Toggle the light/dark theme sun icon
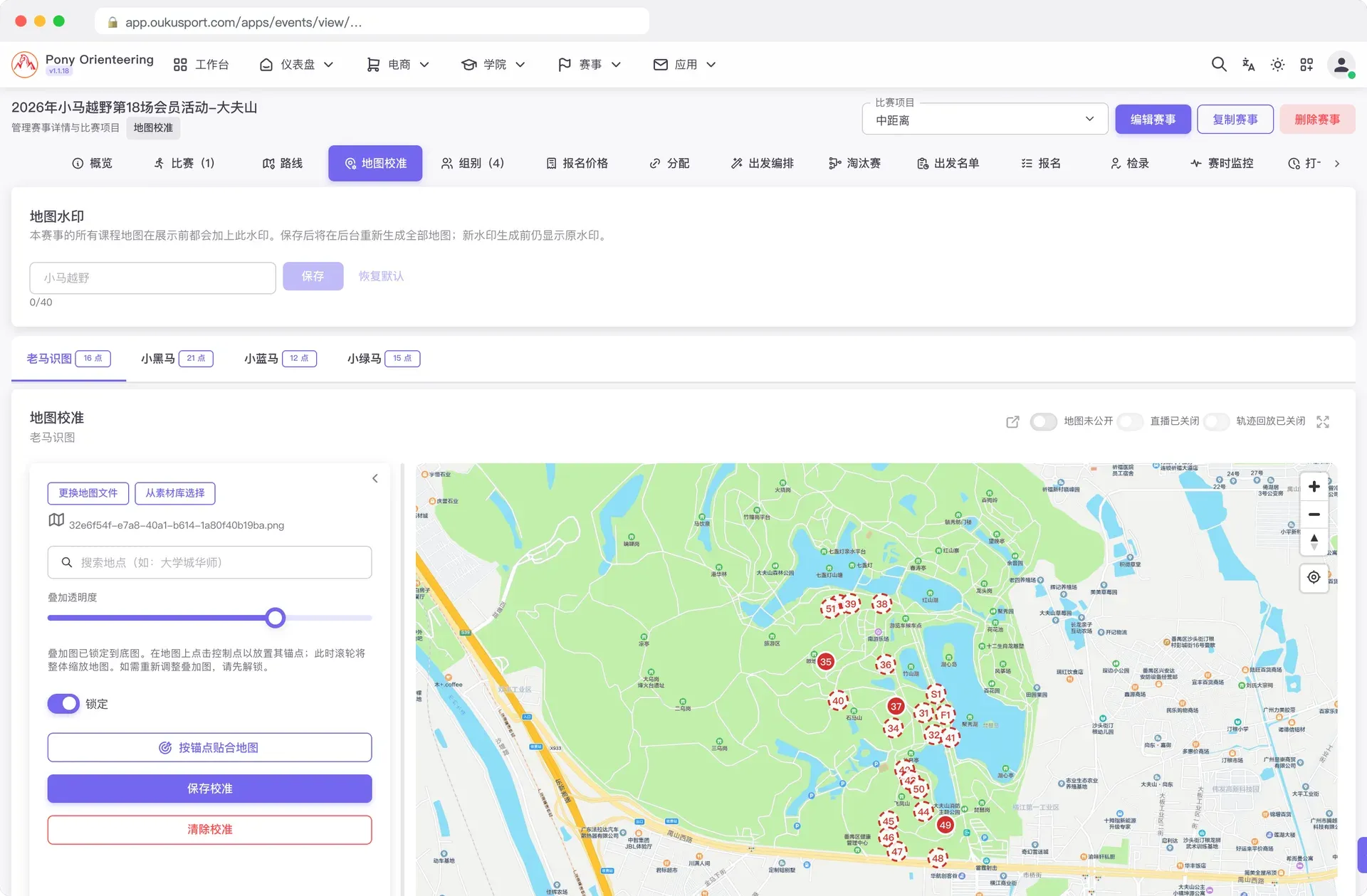The width and height of the screenshot is (1367, 896). pyautogui.click(x=1277, y=64)
